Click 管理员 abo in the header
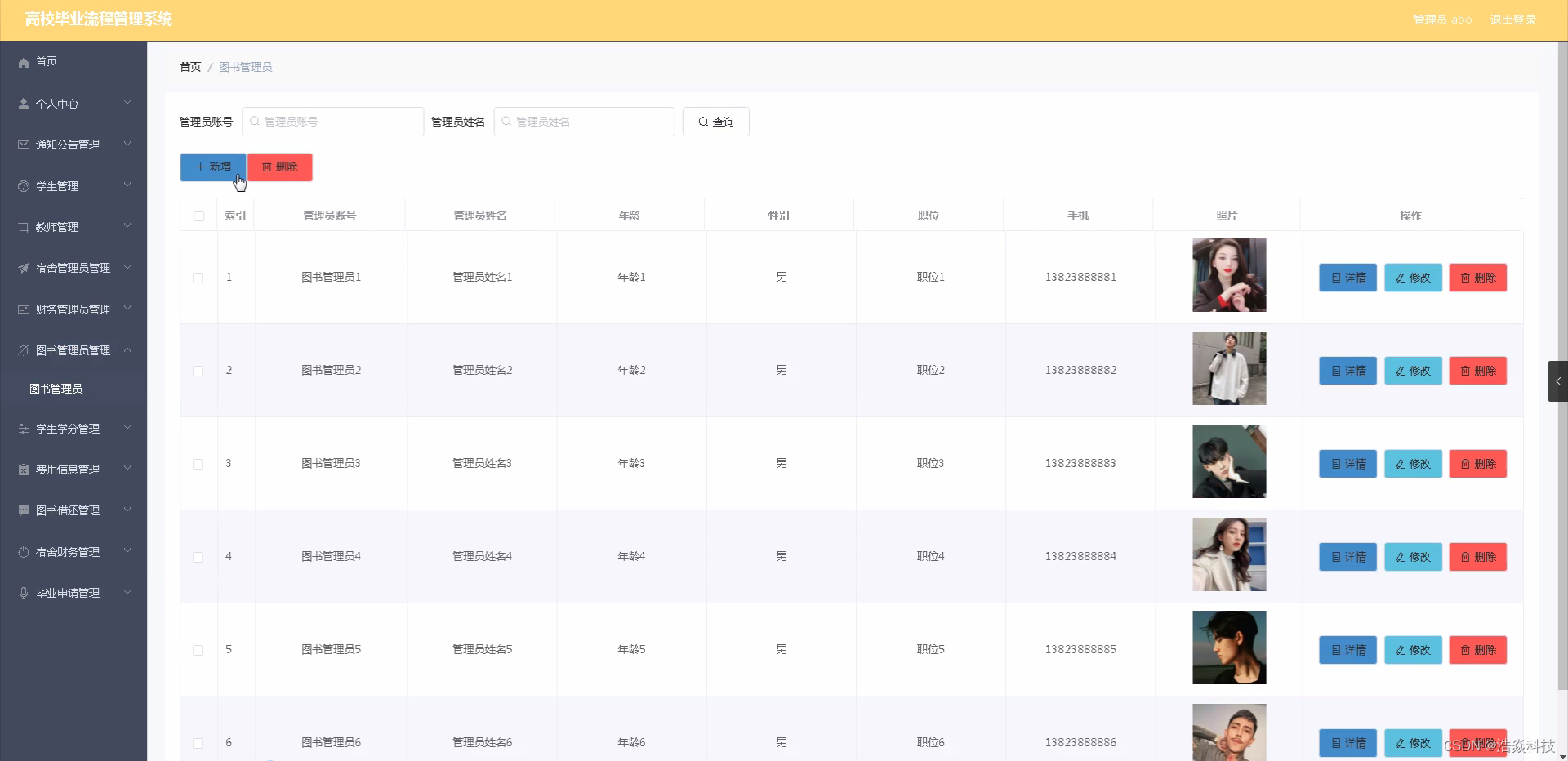The width and height of the screenshot is (1568, 761). pos(1442,20)
